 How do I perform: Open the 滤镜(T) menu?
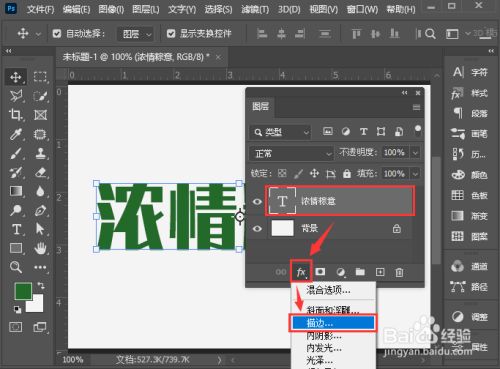point(255,9)
